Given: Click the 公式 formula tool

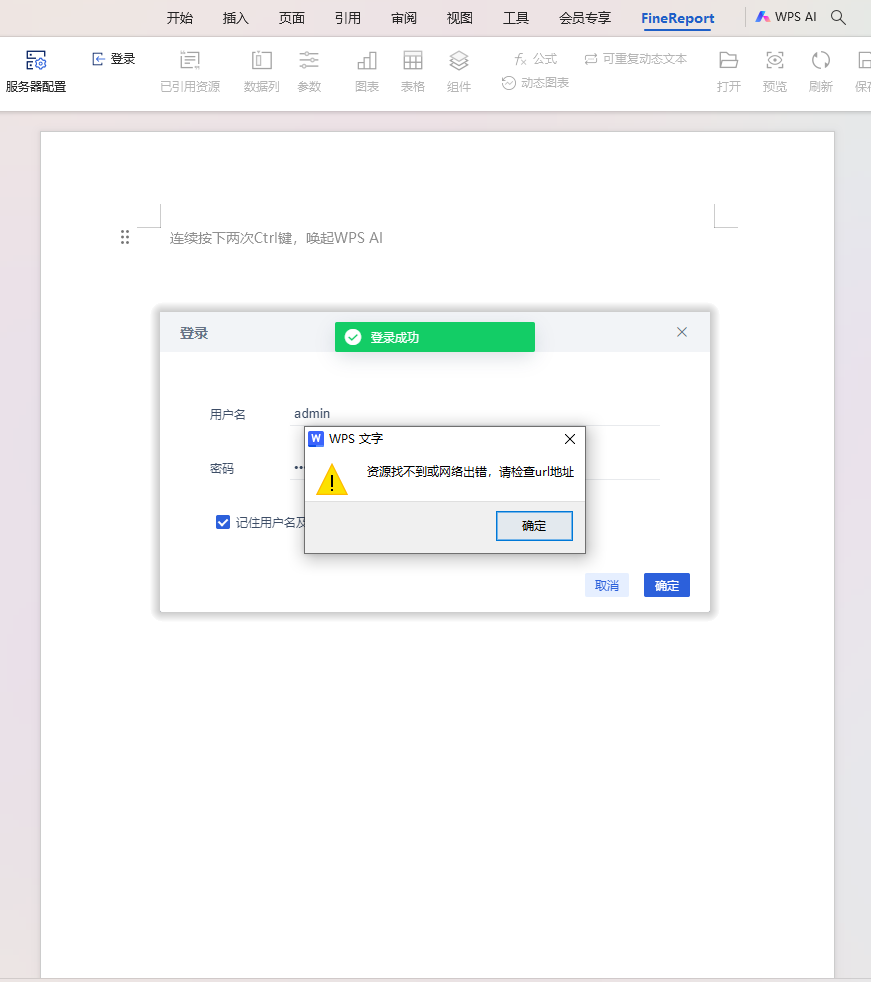Looking at the screenshot, I should click(x=535, y=59).
